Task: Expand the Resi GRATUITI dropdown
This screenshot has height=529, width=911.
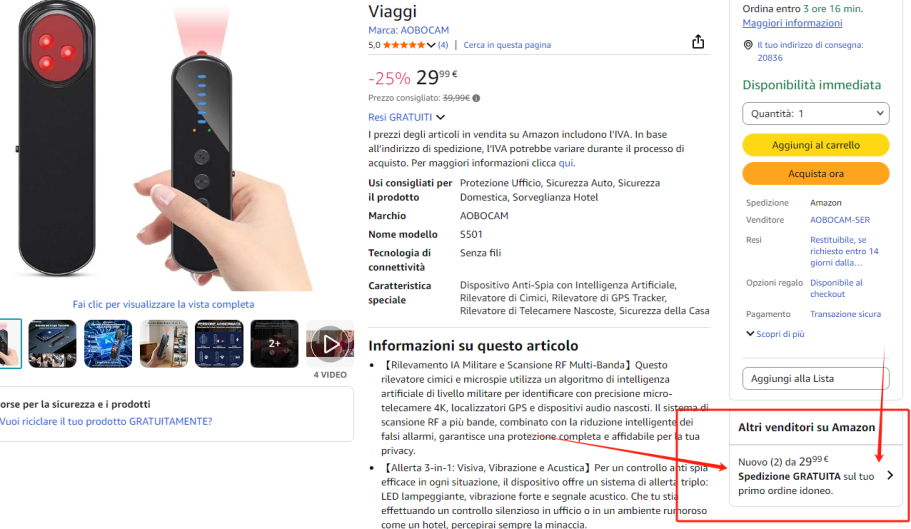Action: pos(406,117)
